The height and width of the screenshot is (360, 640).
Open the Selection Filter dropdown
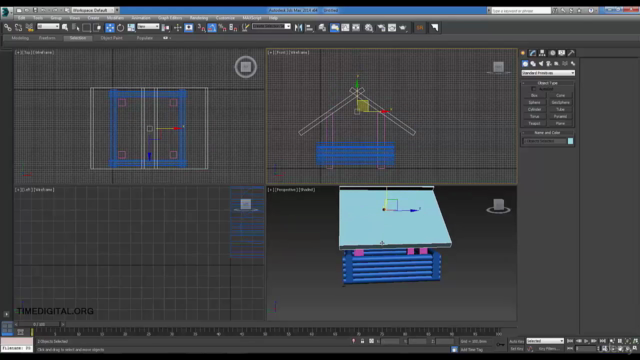pos(48,27)
